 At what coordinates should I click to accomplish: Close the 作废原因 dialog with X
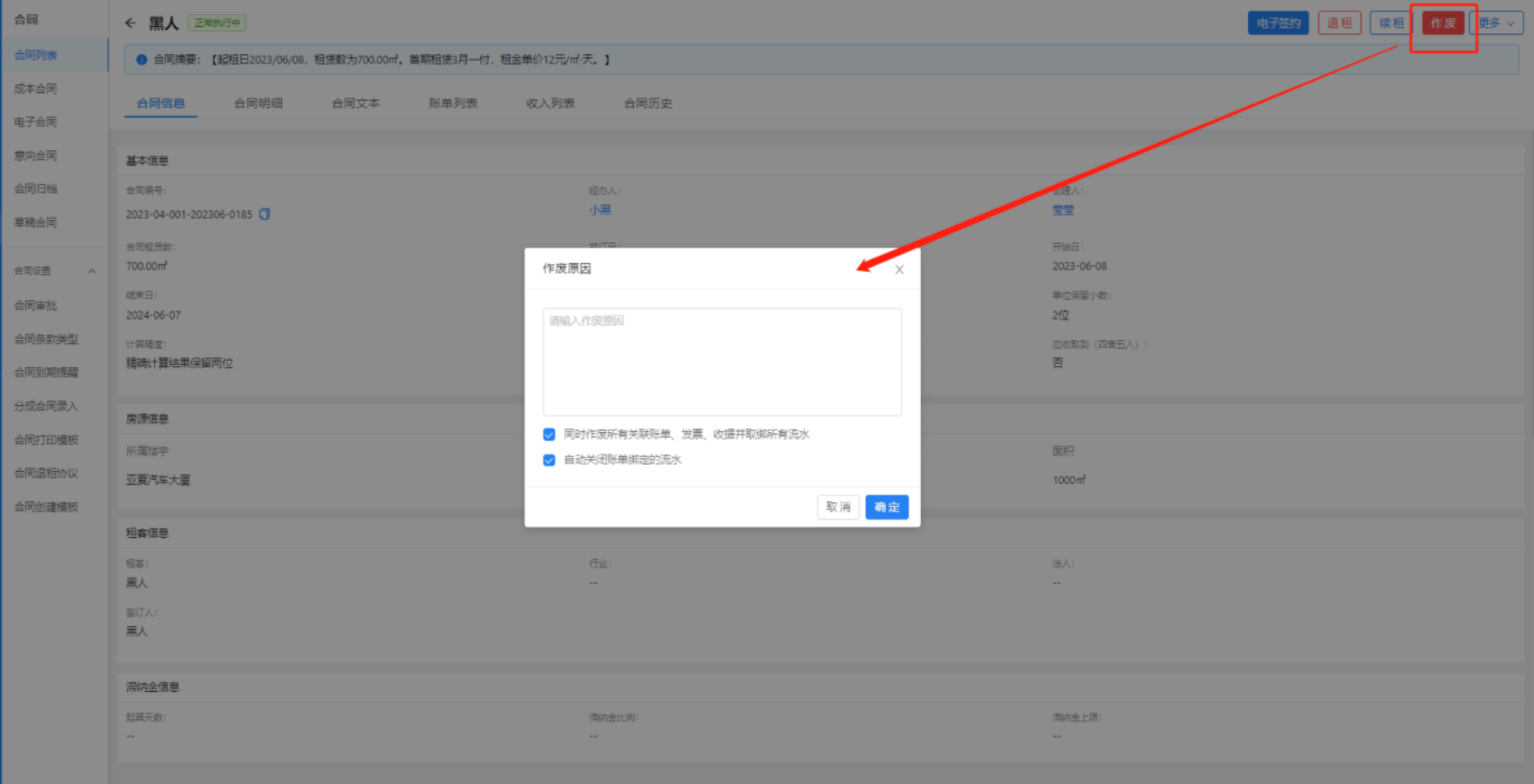click(x=899, y=269)
